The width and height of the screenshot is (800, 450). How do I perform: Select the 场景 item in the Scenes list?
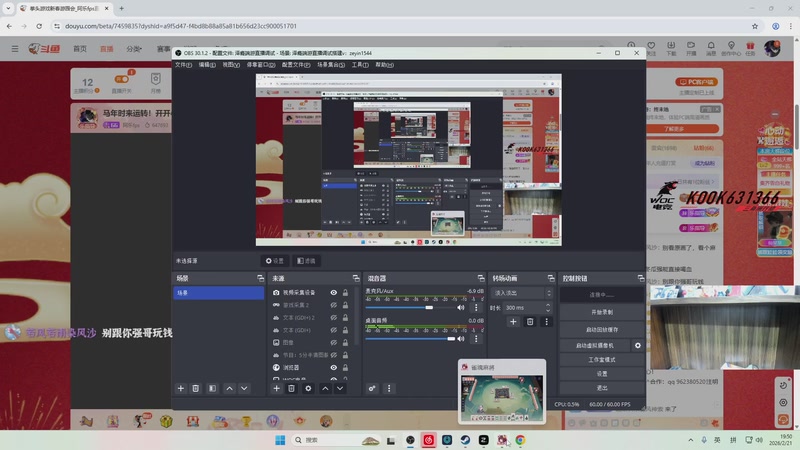[218, 293]
